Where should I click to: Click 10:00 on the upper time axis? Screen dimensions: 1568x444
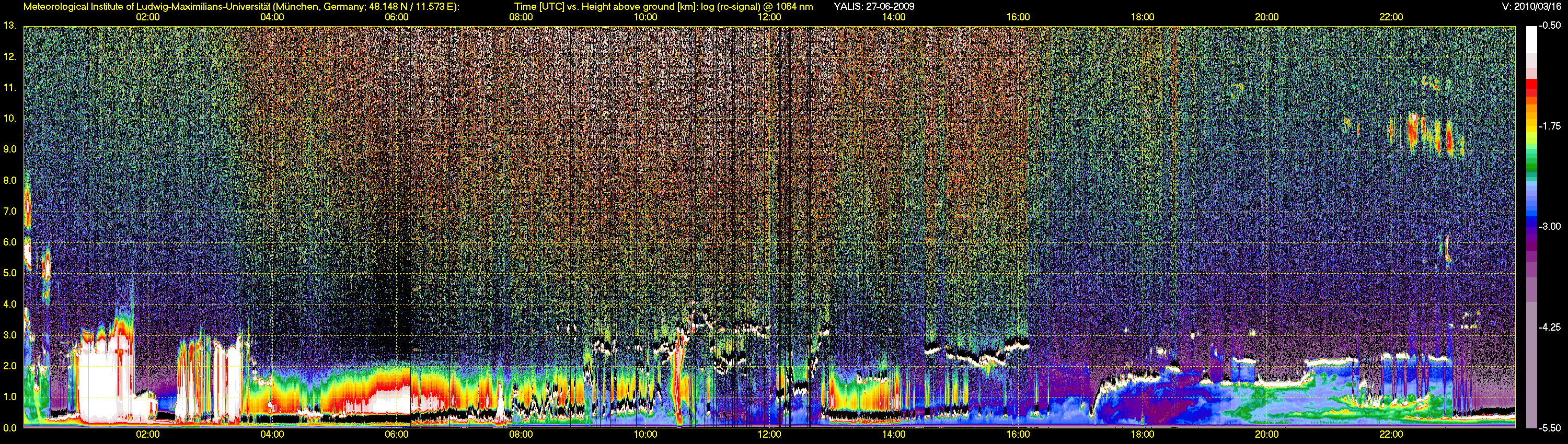point(645,17)
